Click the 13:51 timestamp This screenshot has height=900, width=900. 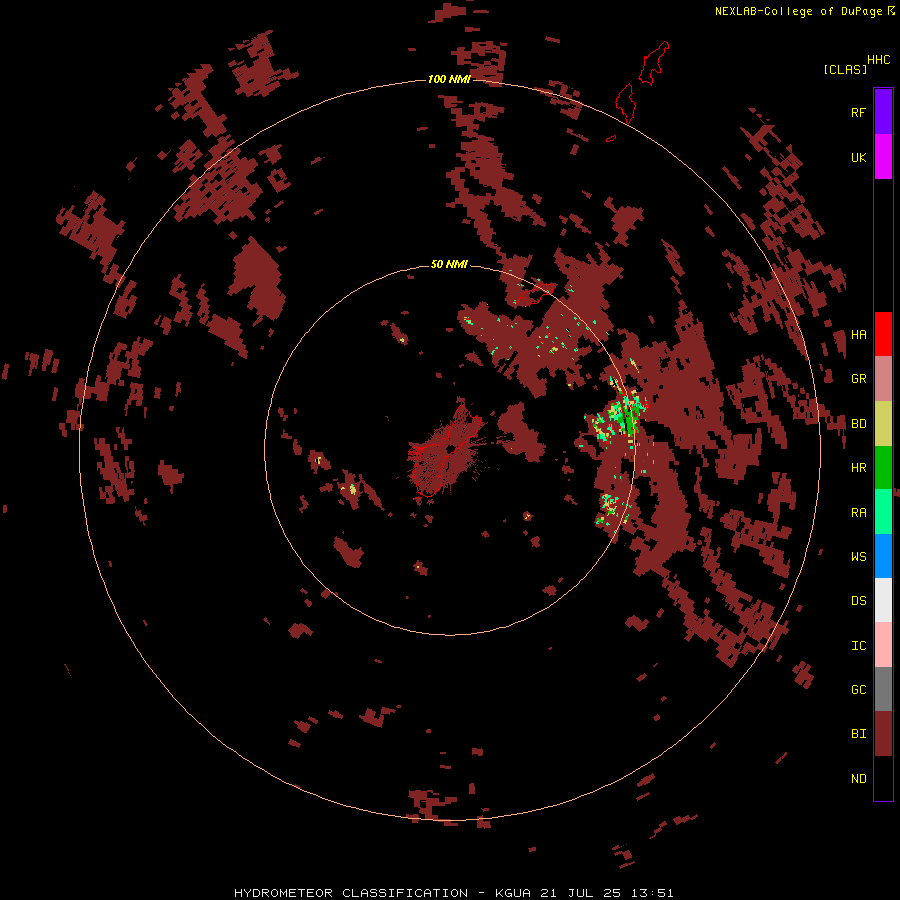[x=653, y=893]
